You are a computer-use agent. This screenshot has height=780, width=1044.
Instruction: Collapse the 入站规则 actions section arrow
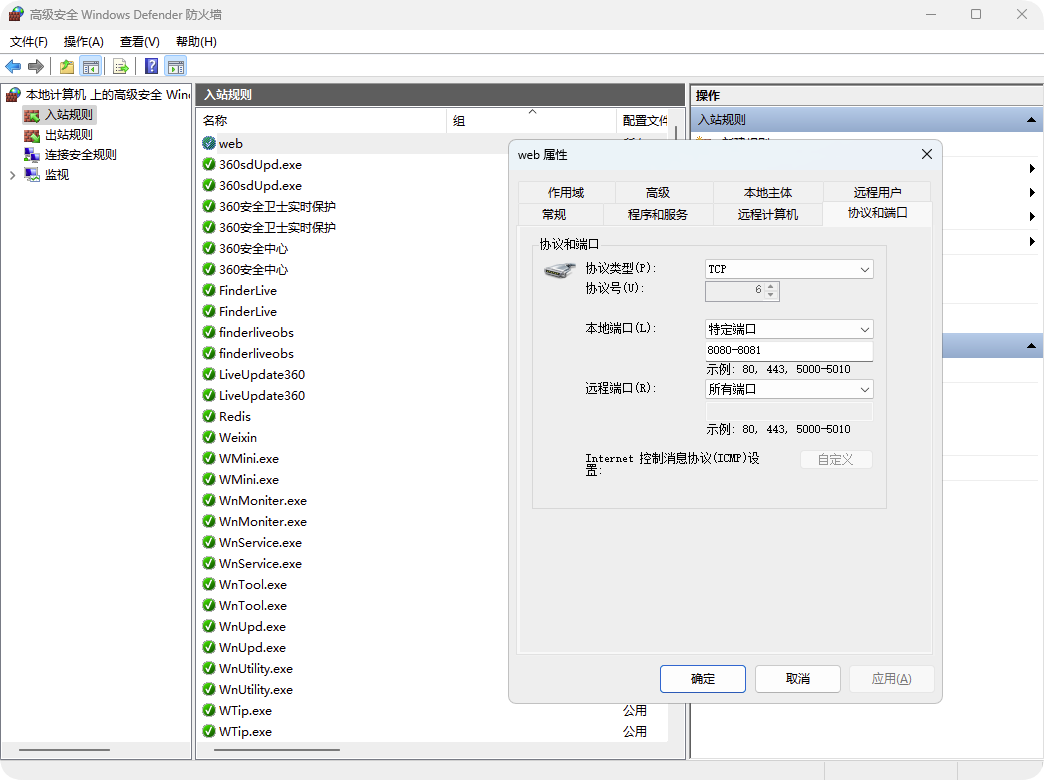pos(1031,120)
